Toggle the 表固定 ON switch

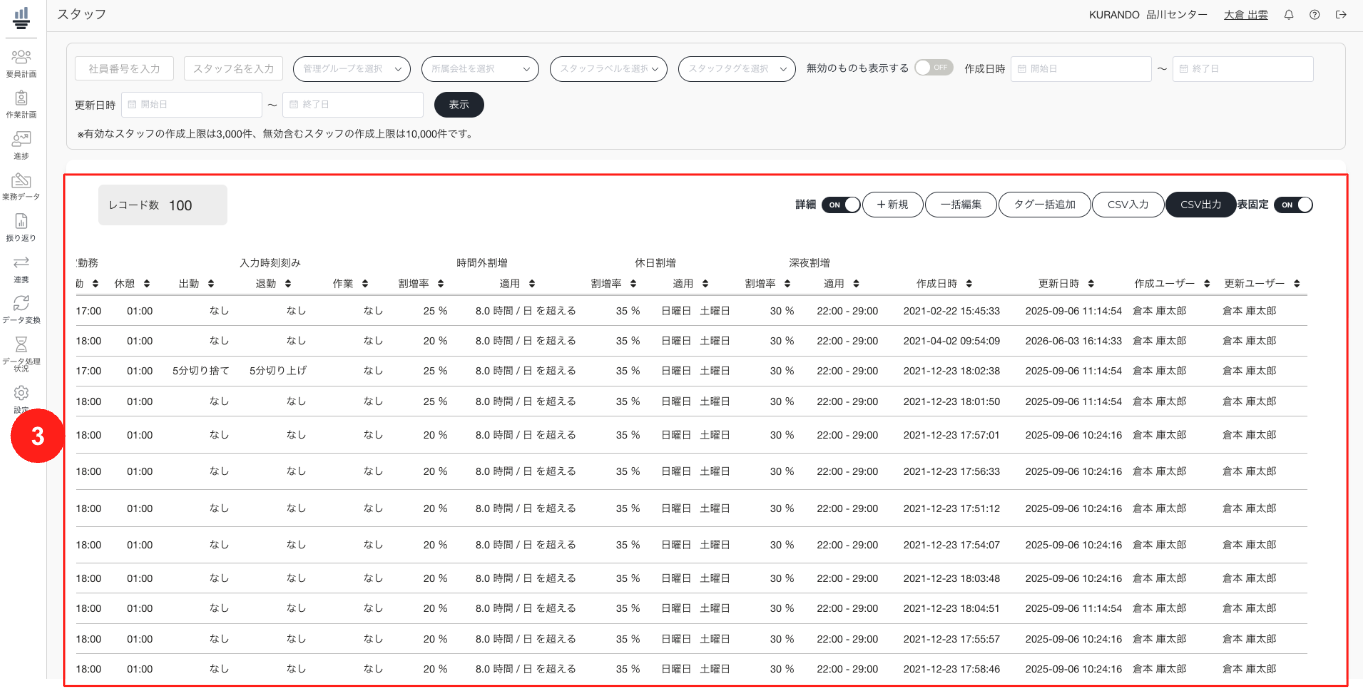(1293, 205)
